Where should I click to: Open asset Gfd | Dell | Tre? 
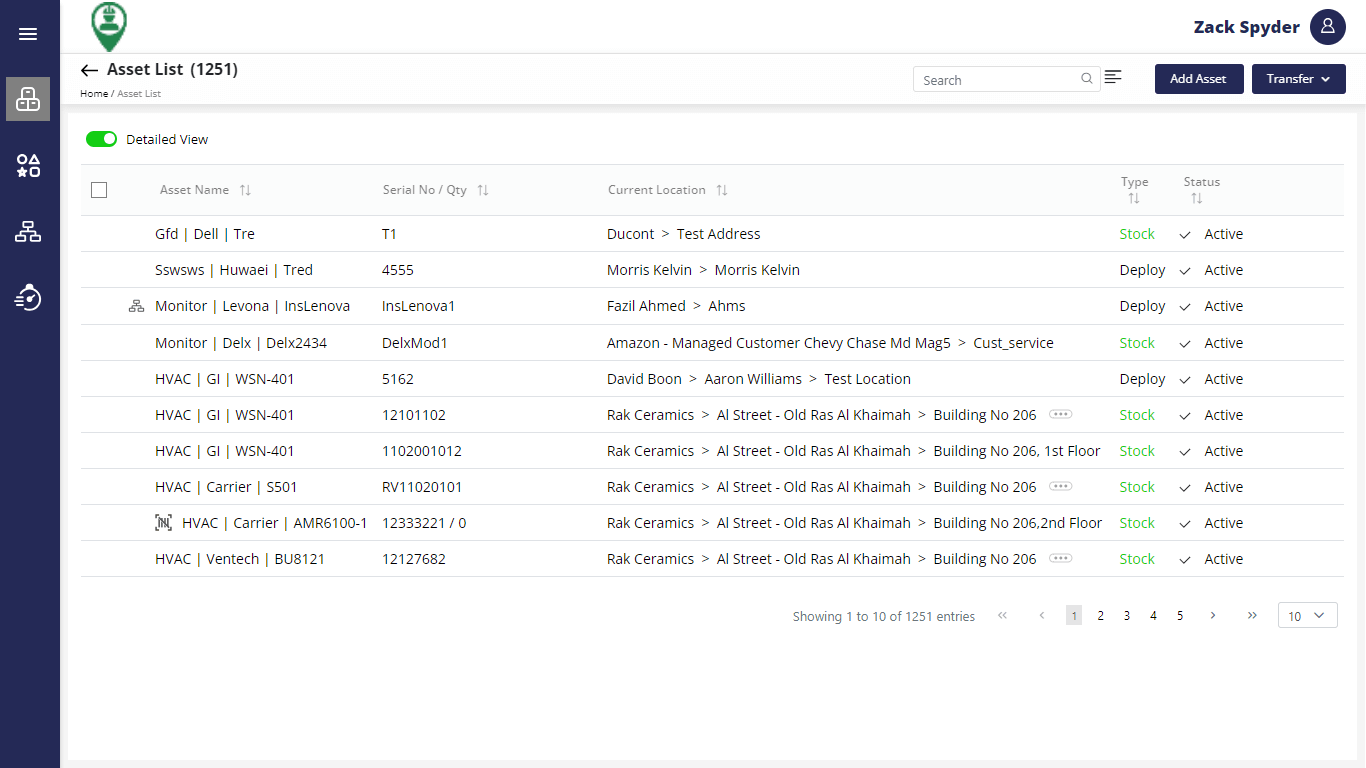pos(205,234)
